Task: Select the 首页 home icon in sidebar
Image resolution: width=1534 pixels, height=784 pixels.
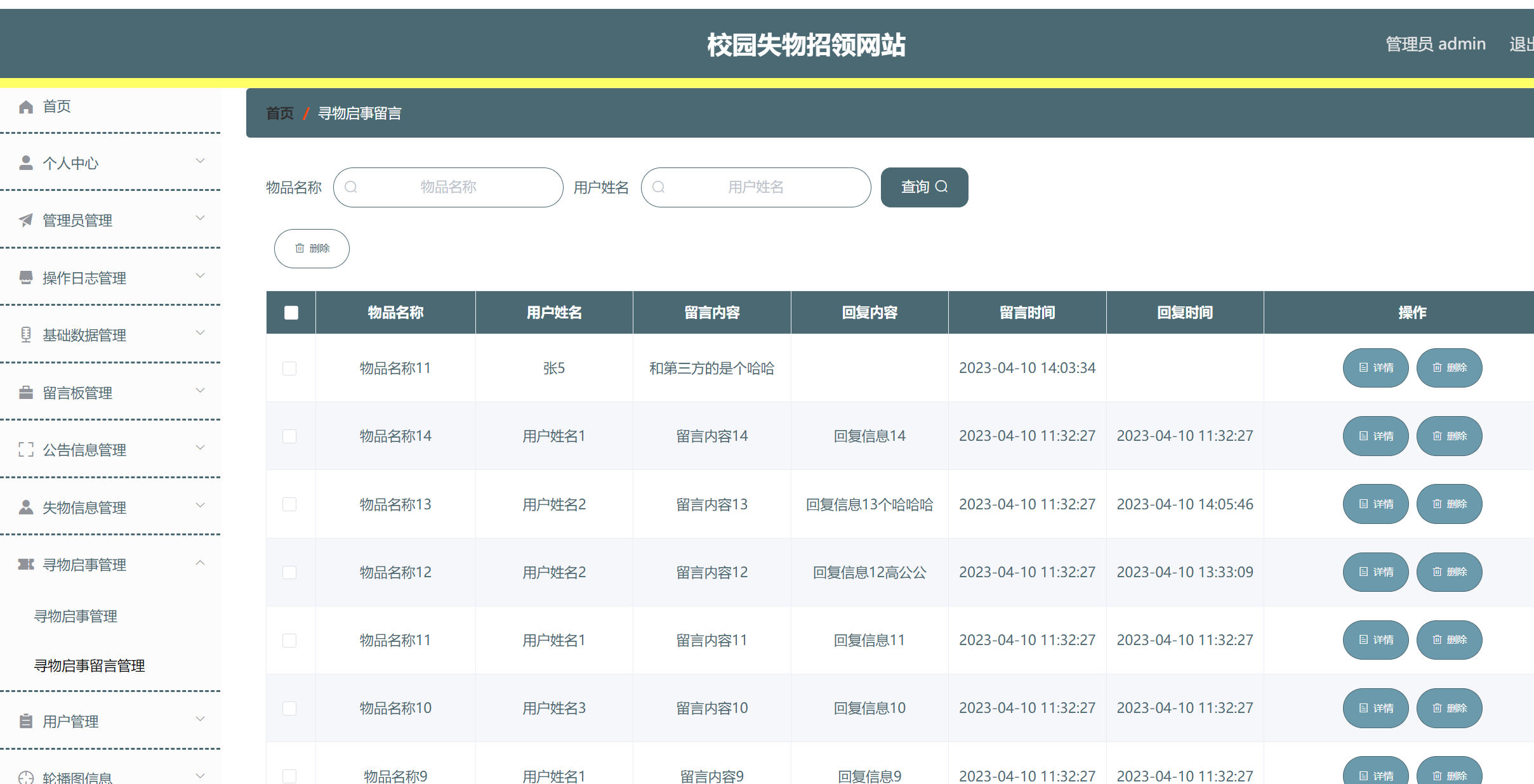Action: pyautogui.click(x=26, y=107)
